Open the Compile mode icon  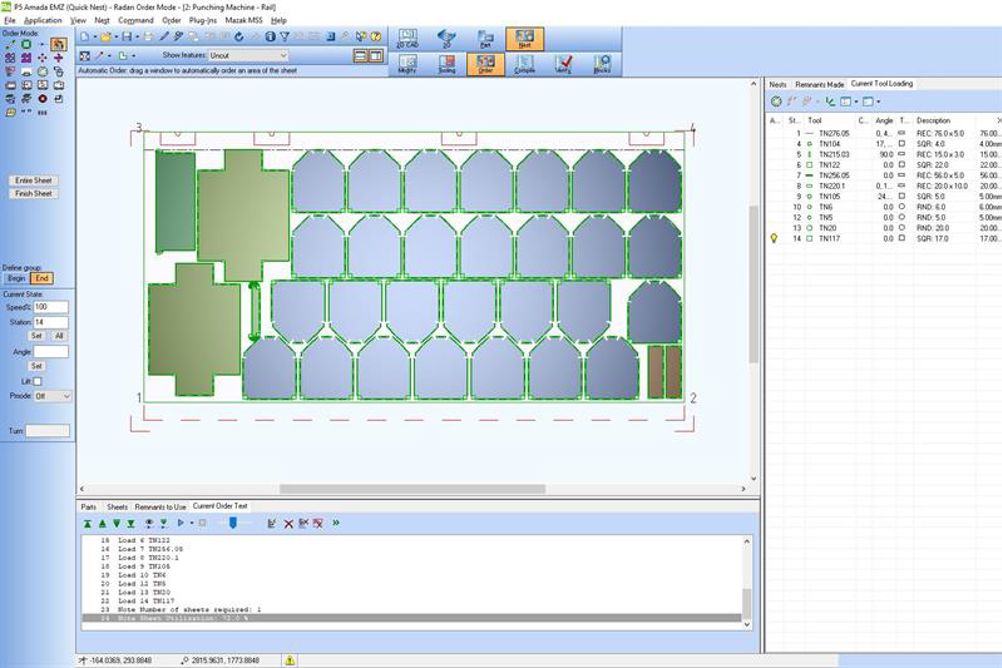point(525,63)
